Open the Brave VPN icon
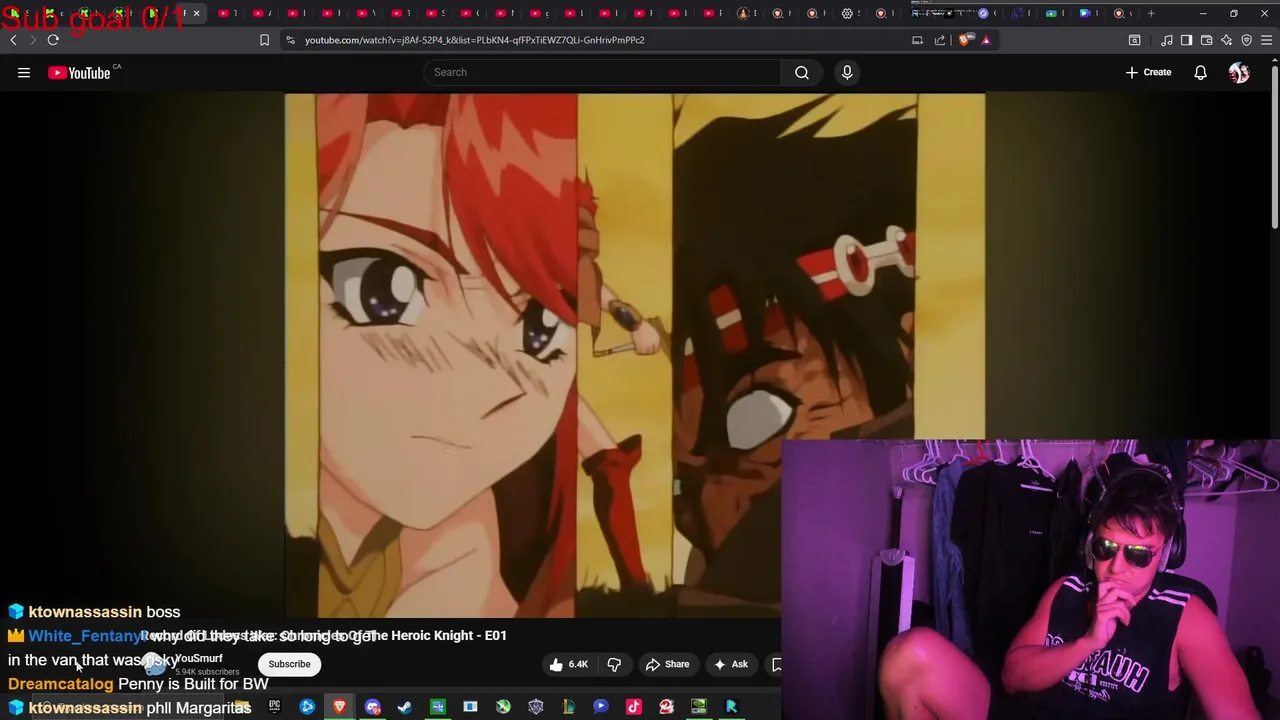The width and height of the screenshot is (1280, 720). [x=1246, y=40]
